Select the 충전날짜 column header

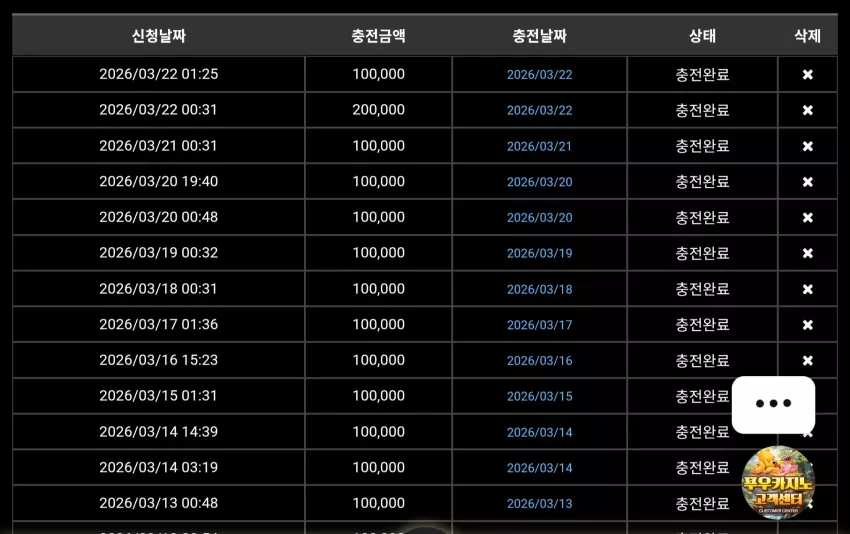539,36
